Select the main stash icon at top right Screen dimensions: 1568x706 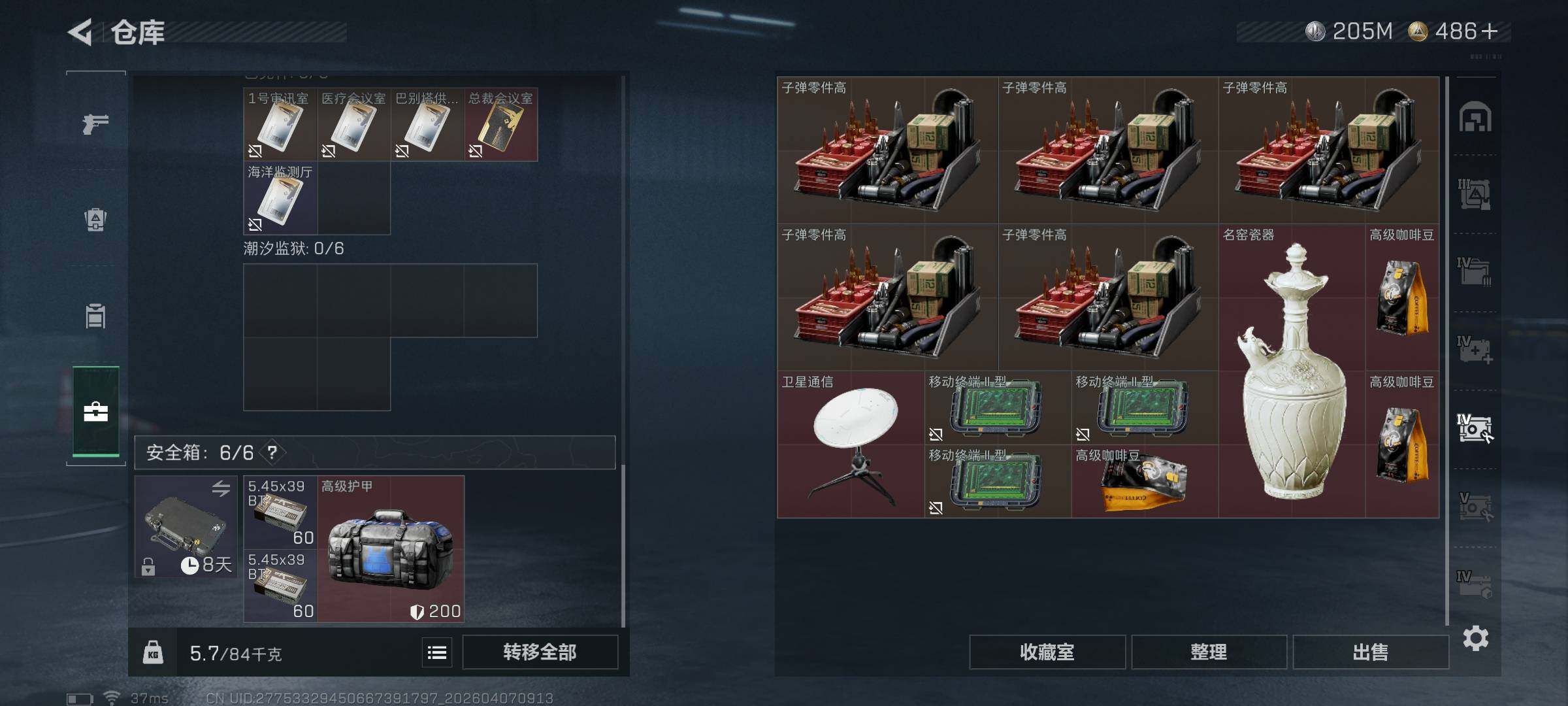pos(1475,118)
